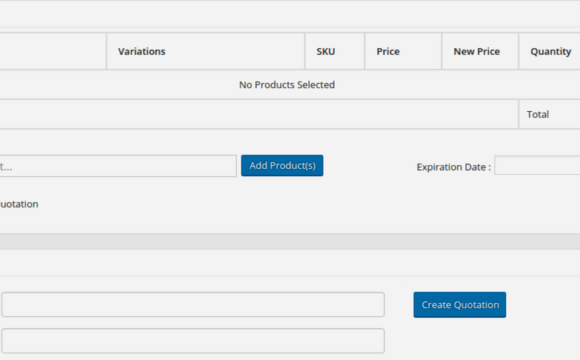Click the Create Quotation button
Image resolution: width=580 pixels, height=360 pixels.
[459, 305]
